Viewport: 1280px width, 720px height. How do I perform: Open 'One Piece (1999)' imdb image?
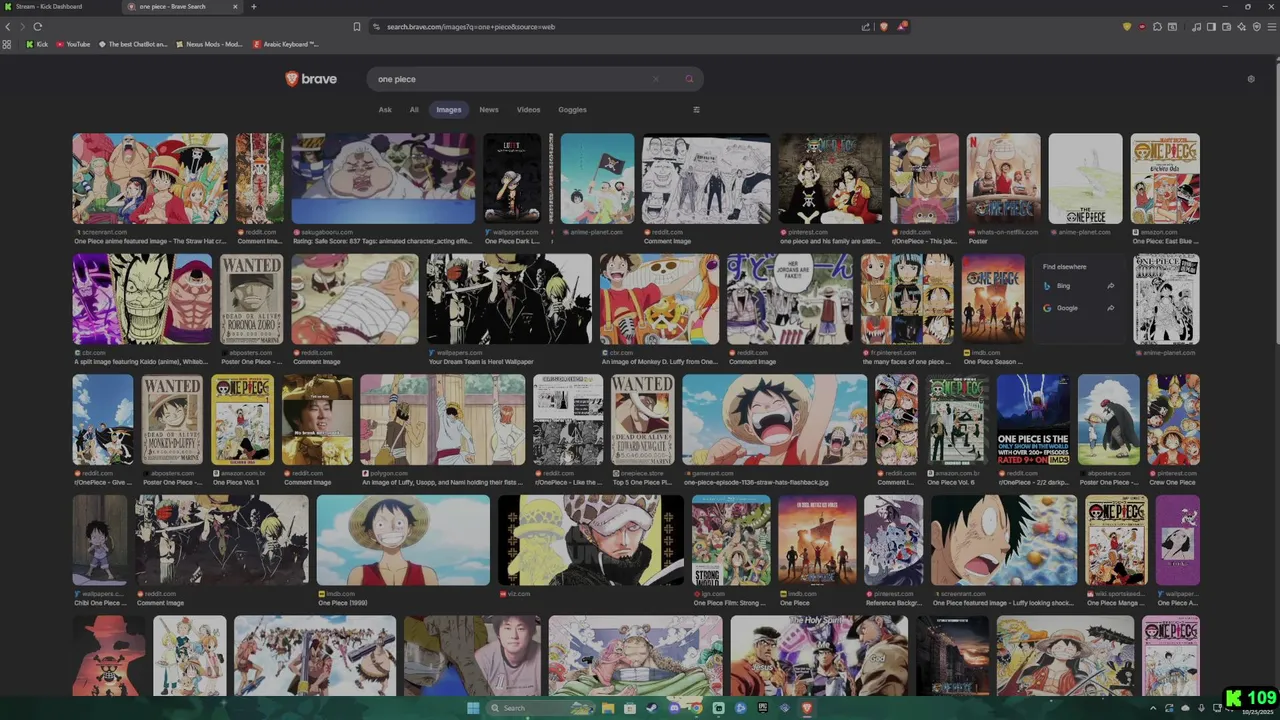(403, 540)
